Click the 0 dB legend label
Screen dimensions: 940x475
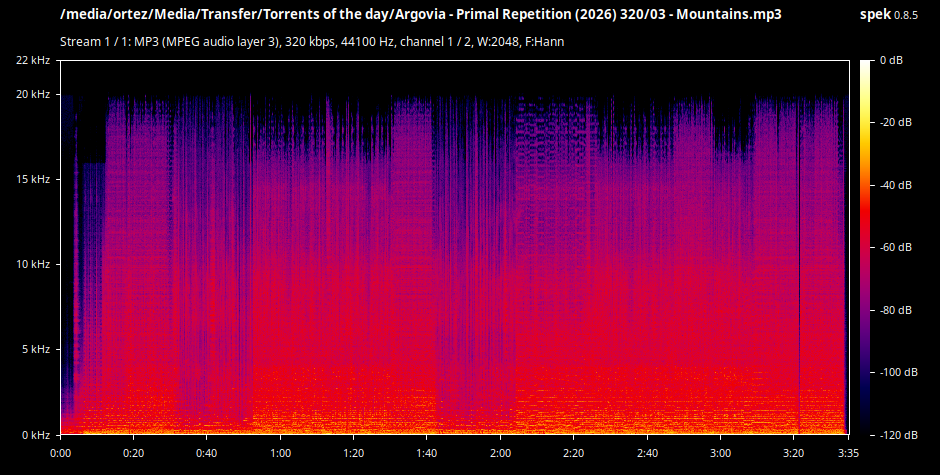coord(891,60)
